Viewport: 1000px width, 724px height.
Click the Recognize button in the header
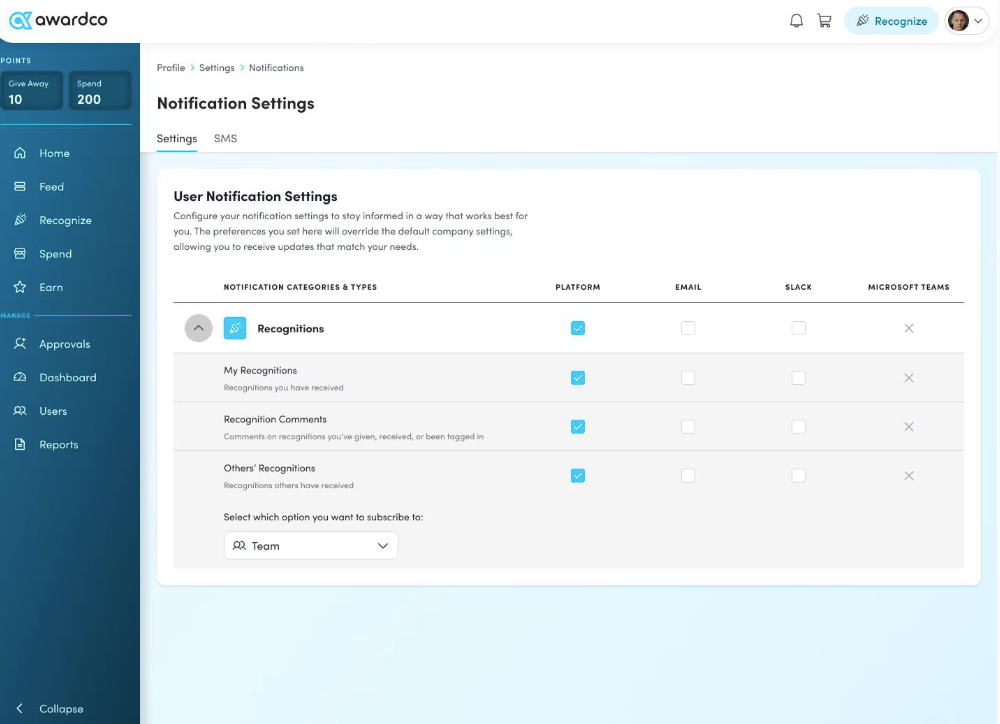click(x=891, y=20)
